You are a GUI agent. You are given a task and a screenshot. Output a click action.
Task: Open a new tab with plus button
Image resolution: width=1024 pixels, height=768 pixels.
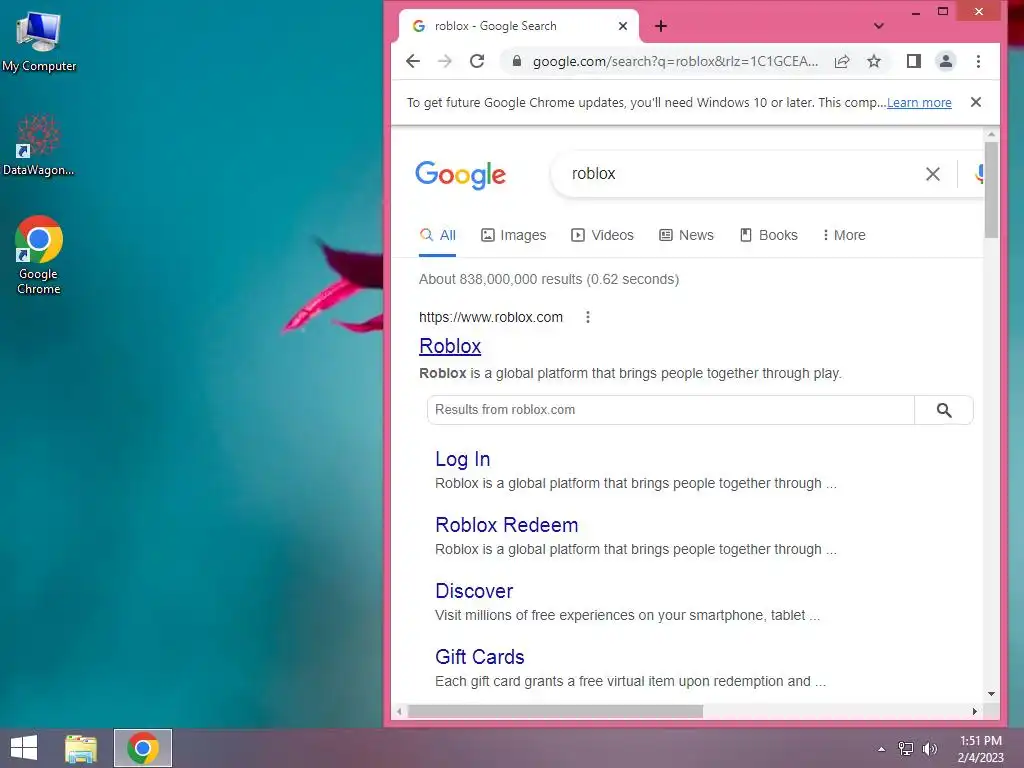pyautogui.click(x=661, y=26)
